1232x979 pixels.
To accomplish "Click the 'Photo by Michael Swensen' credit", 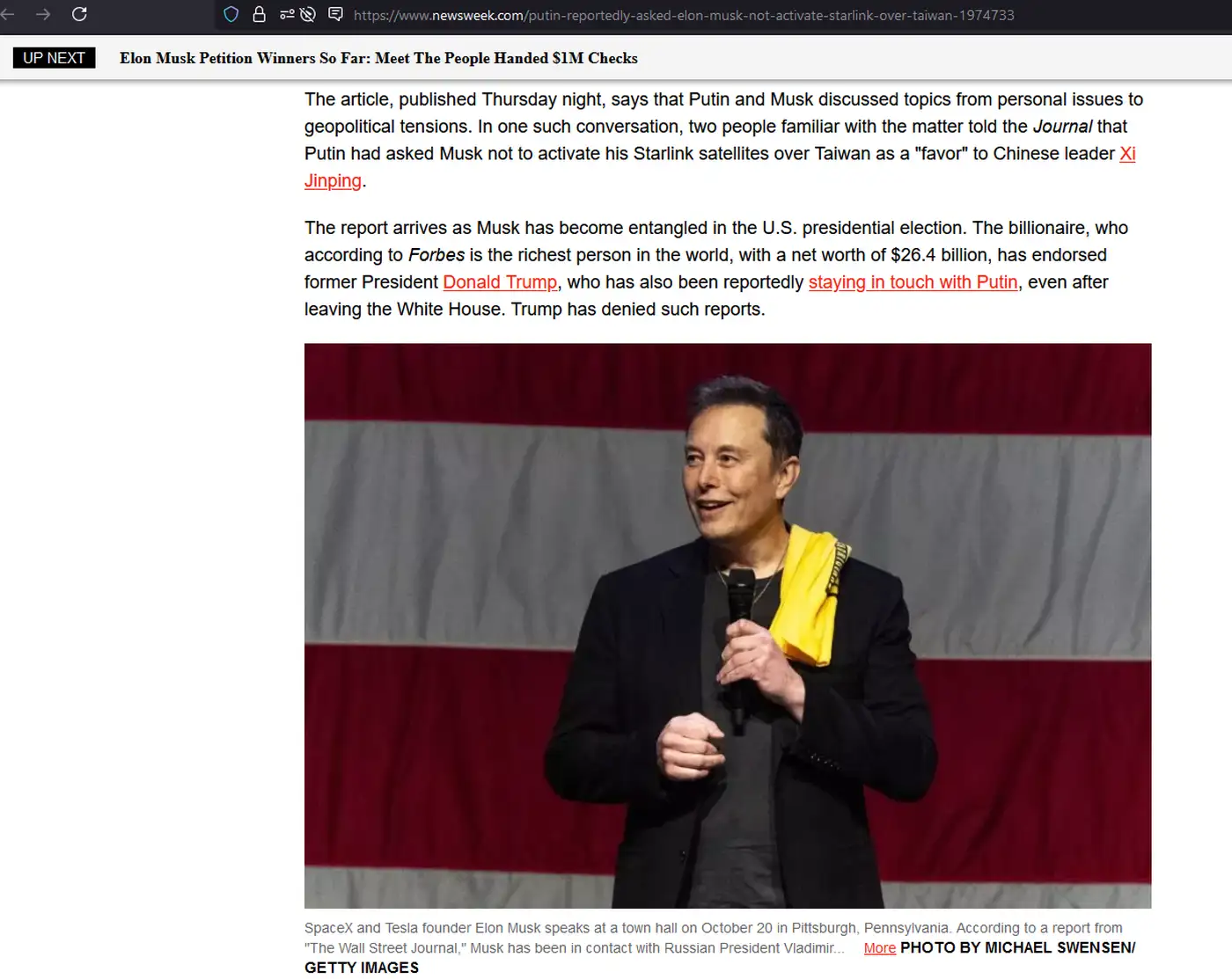I will pyautogui.click(x=1016, y=948).
